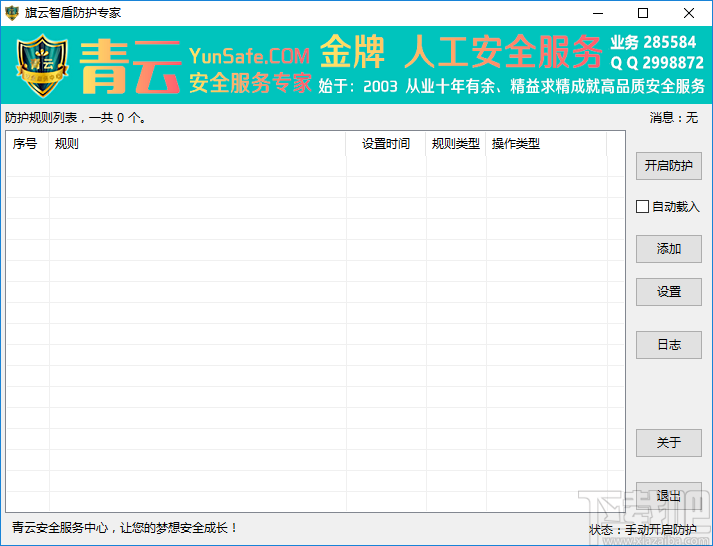Screen dimensions: 713x546
Task: Exit the app with 退出 button
Action: click(x=668, y=496)
